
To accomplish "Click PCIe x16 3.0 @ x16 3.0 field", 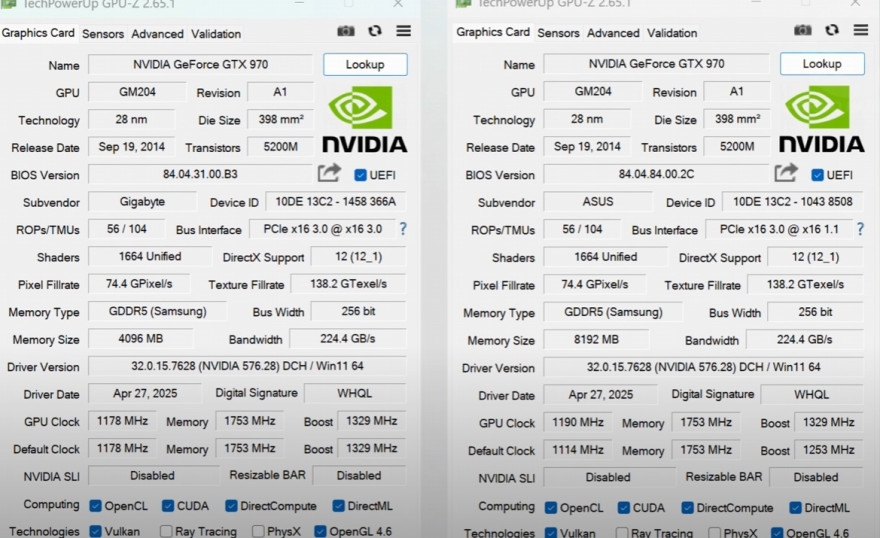I will (322, 229).
